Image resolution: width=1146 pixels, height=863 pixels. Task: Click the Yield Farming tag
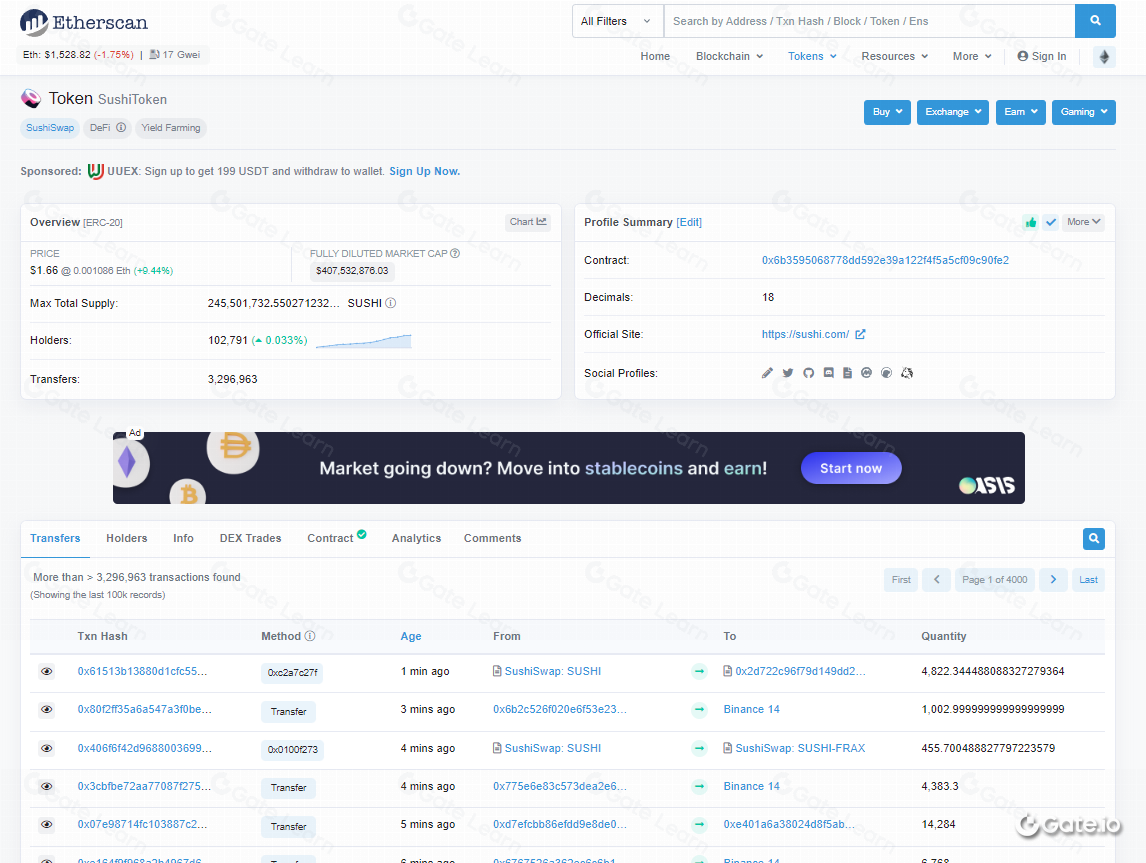click(x=170, y=128)
